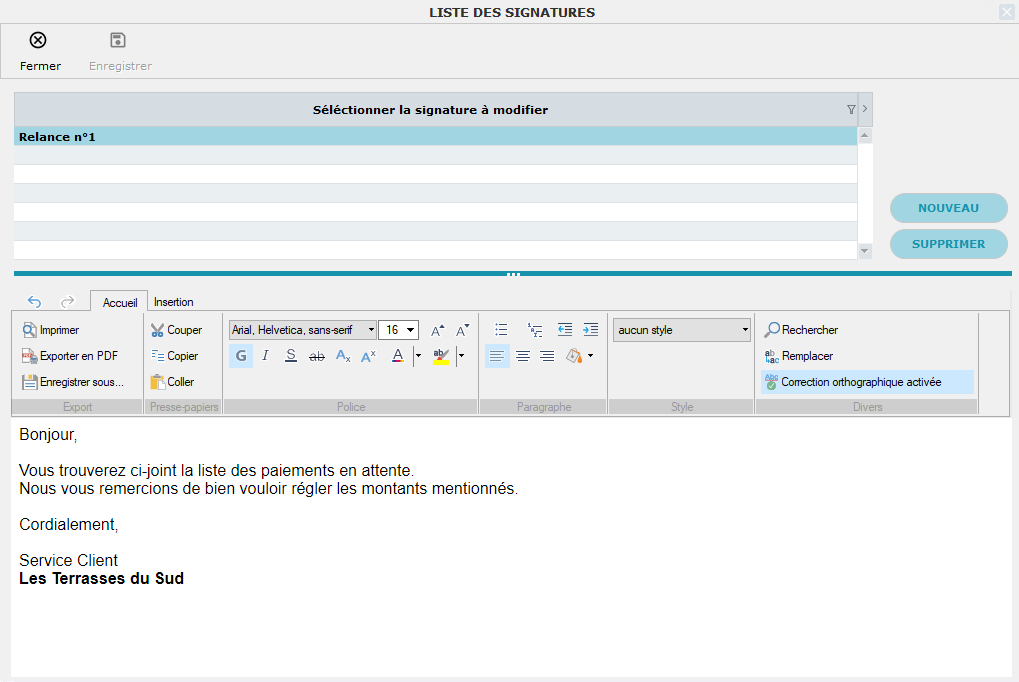Cut selection with Couper
This screenshot has width=1019, height=682.
[x=176, y=330]
